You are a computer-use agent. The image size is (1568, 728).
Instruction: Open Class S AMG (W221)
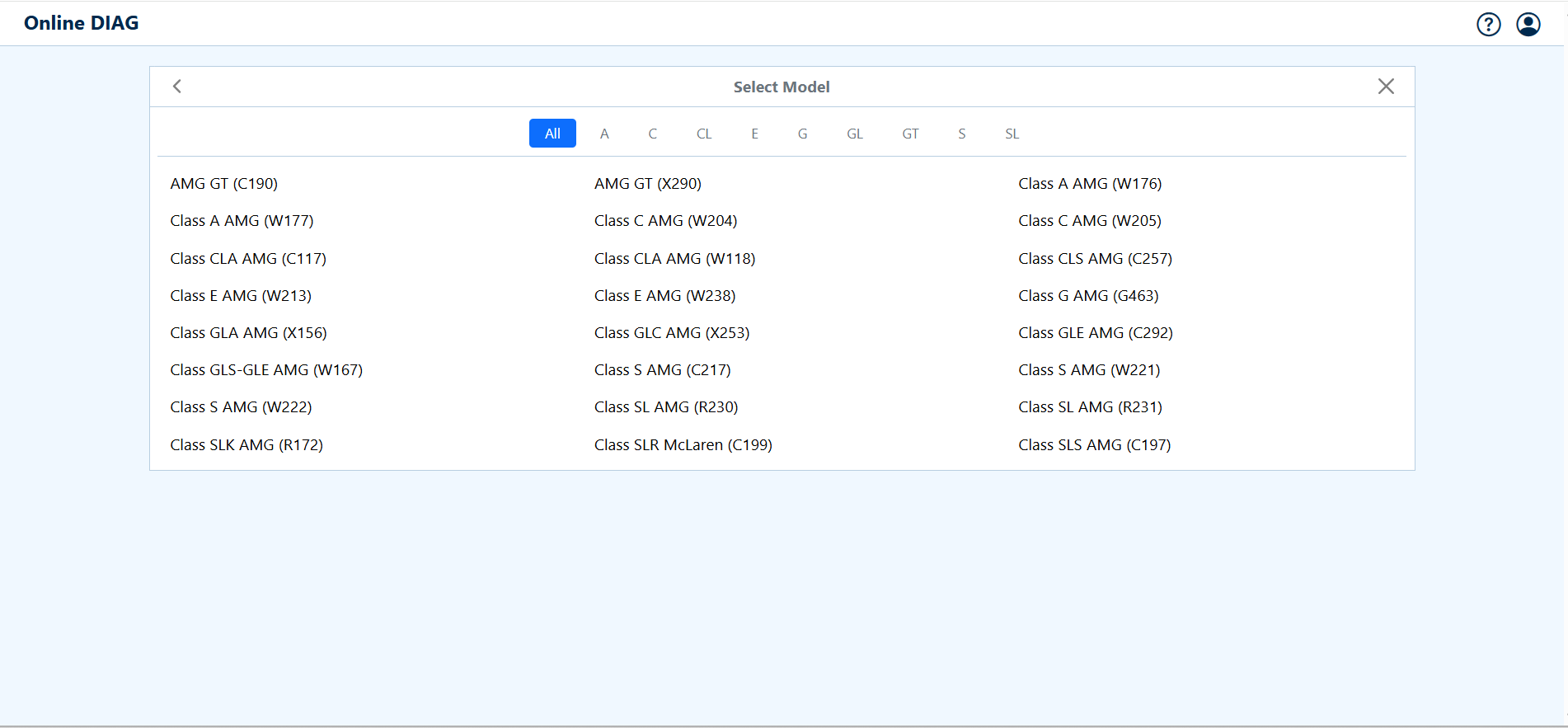click(1089, 370)
